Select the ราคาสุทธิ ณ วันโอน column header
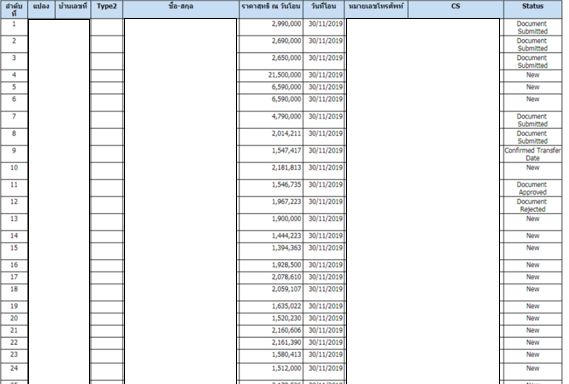Screen dimensions: 569x384 pyautogui.click(x=271, y=9)
